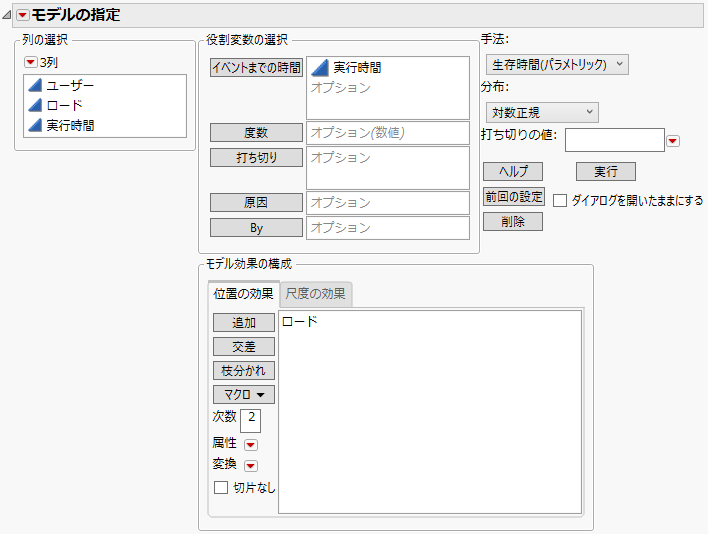Click the By role button

pyautogui.click(x=256, y=228)
